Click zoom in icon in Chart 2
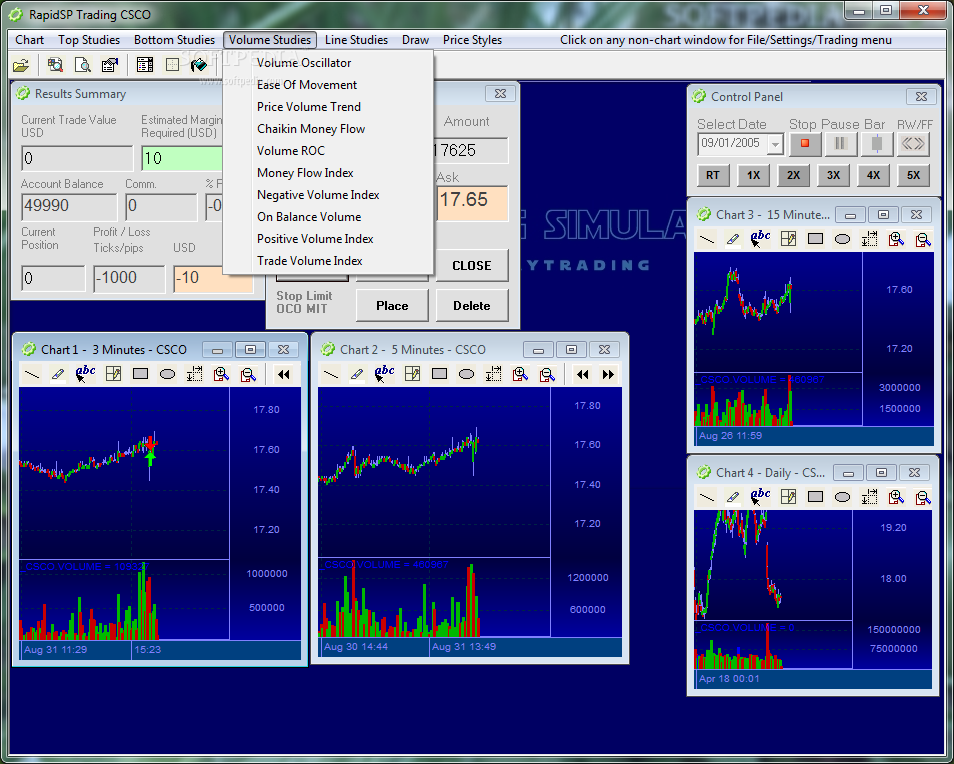 coord(520,374)
